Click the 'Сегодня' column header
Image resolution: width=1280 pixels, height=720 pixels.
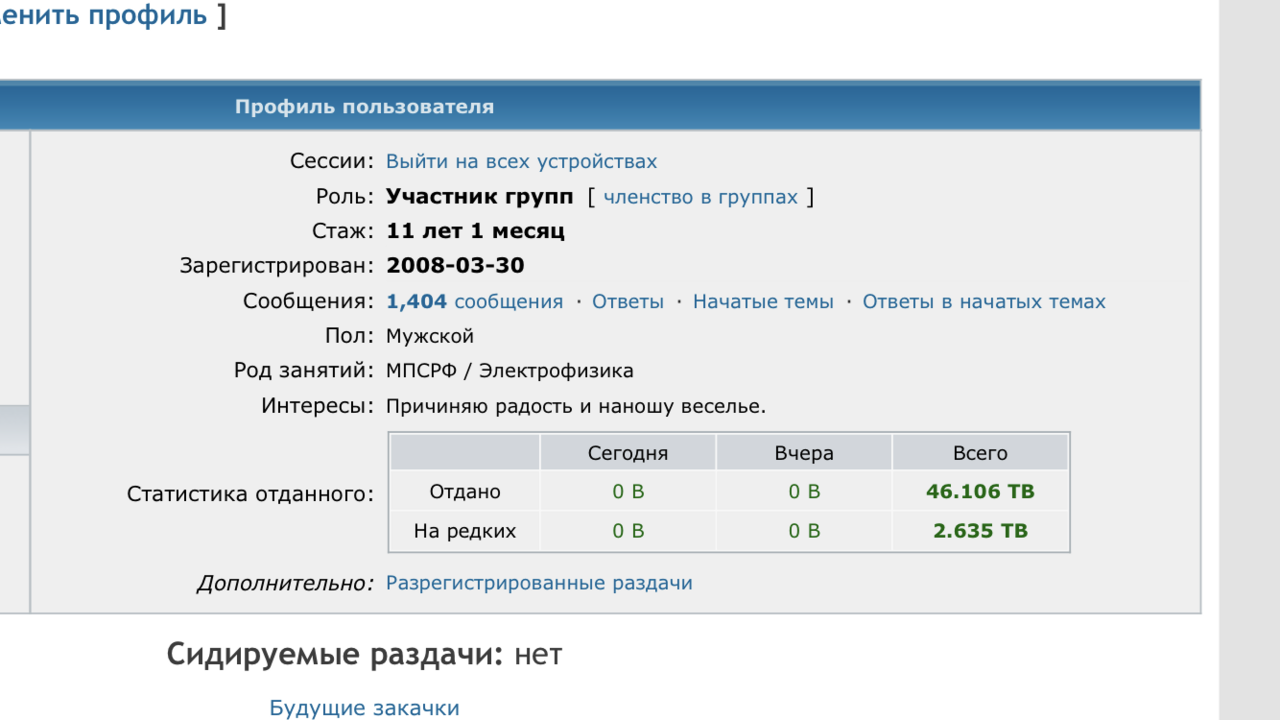628,453
